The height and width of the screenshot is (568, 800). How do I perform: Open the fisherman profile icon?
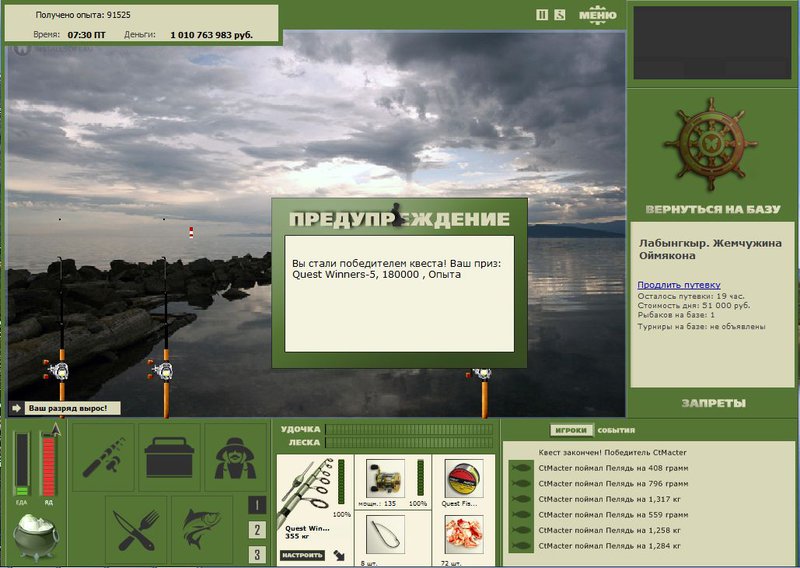(235, 457)
